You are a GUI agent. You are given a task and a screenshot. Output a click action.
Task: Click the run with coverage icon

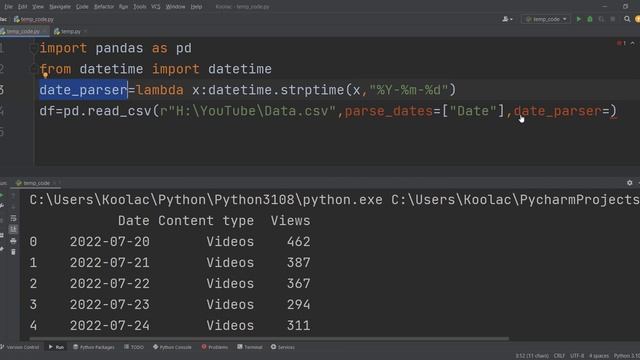click(x=601, y=19)
